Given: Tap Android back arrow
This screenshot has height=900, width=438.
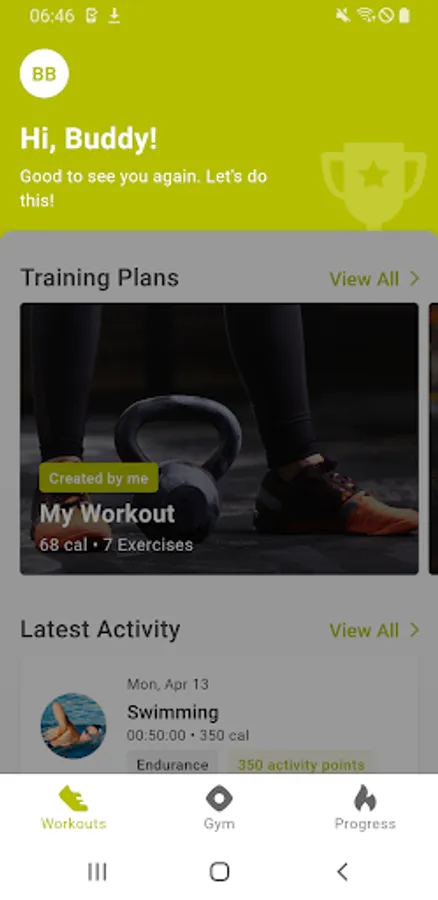Looking at the screenshot, I should click(342, 872).
